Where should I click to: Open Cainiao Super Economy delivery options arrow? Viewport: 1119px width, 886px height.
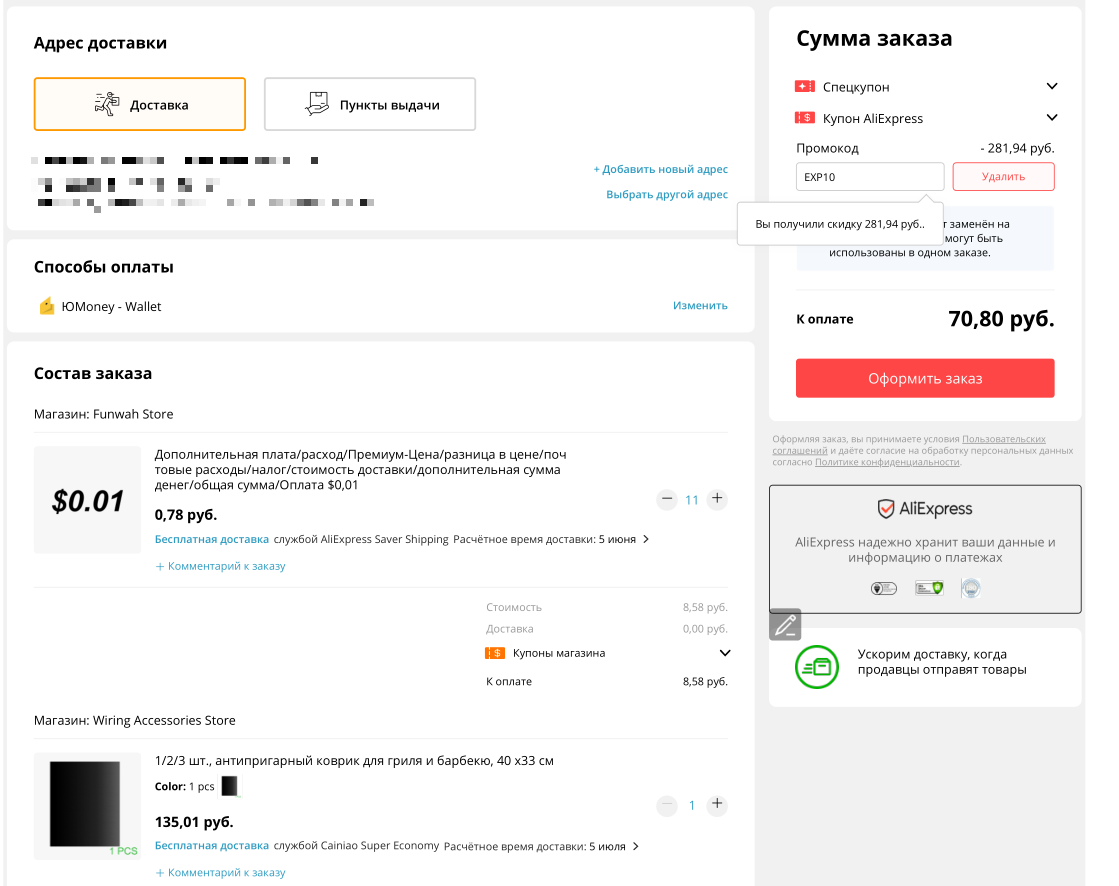(636, 846)
